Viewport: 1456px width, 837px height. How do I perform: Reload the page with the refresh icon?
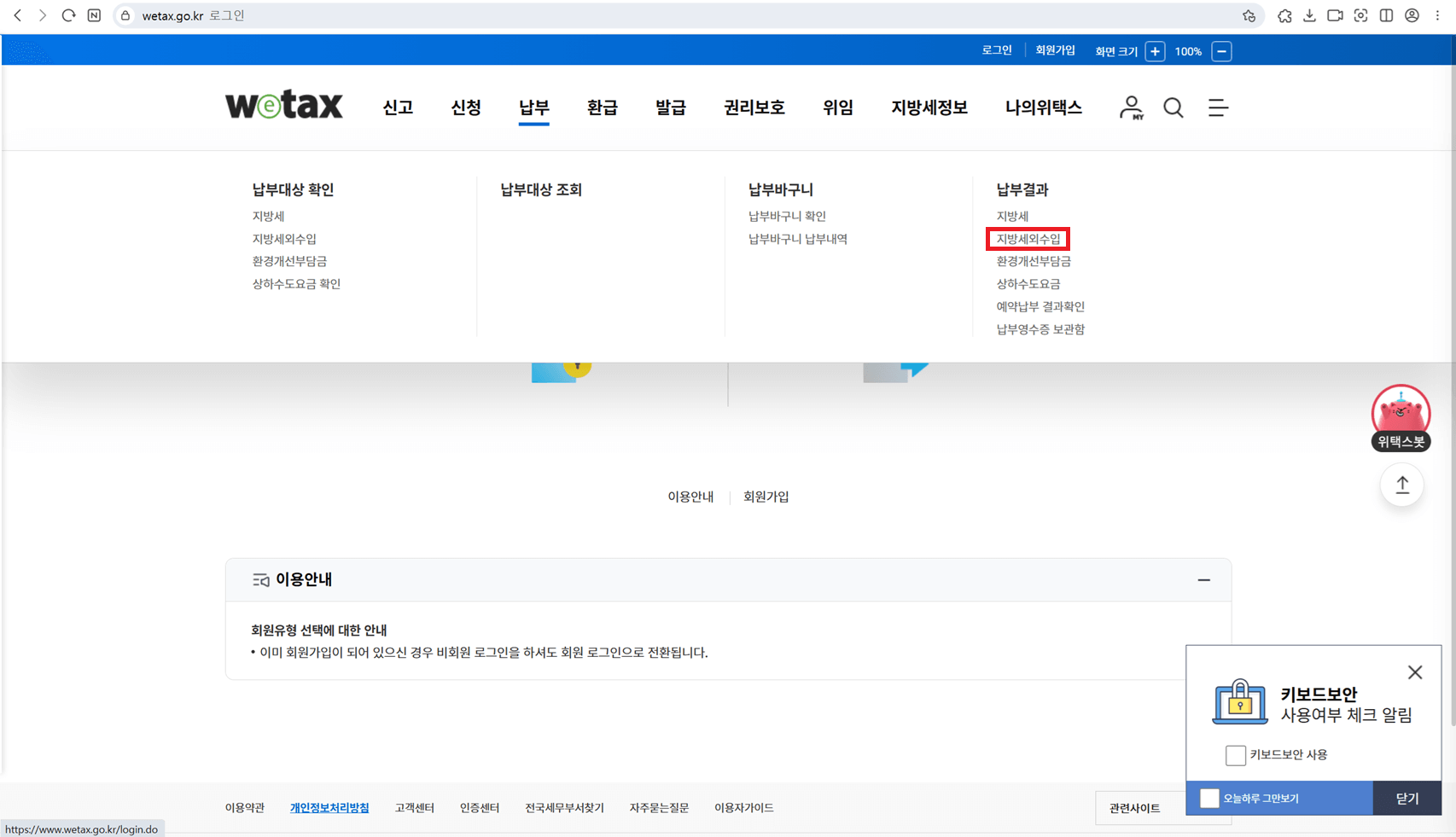68,15
